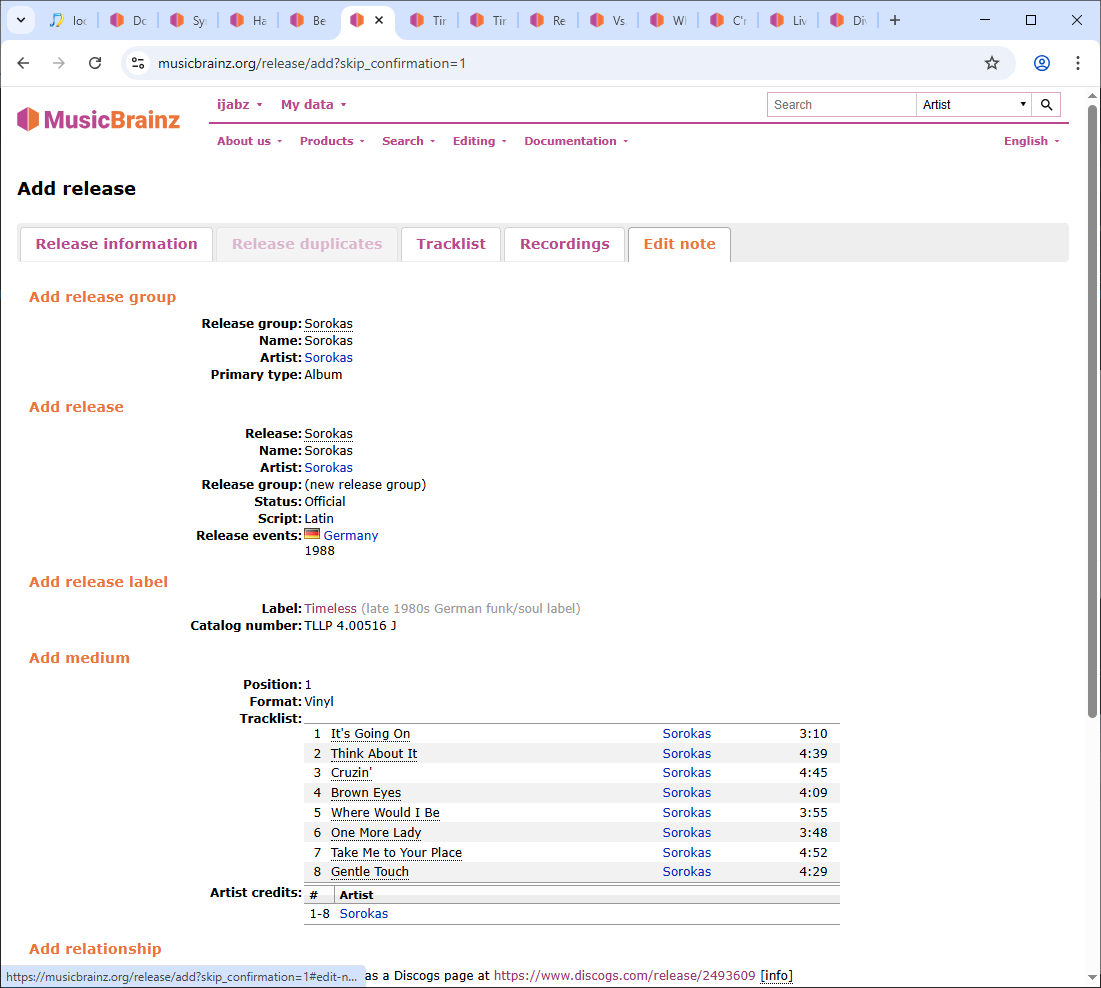Expand the My data menu
This screenshot has width=1101, height=988.
[314, 105]
